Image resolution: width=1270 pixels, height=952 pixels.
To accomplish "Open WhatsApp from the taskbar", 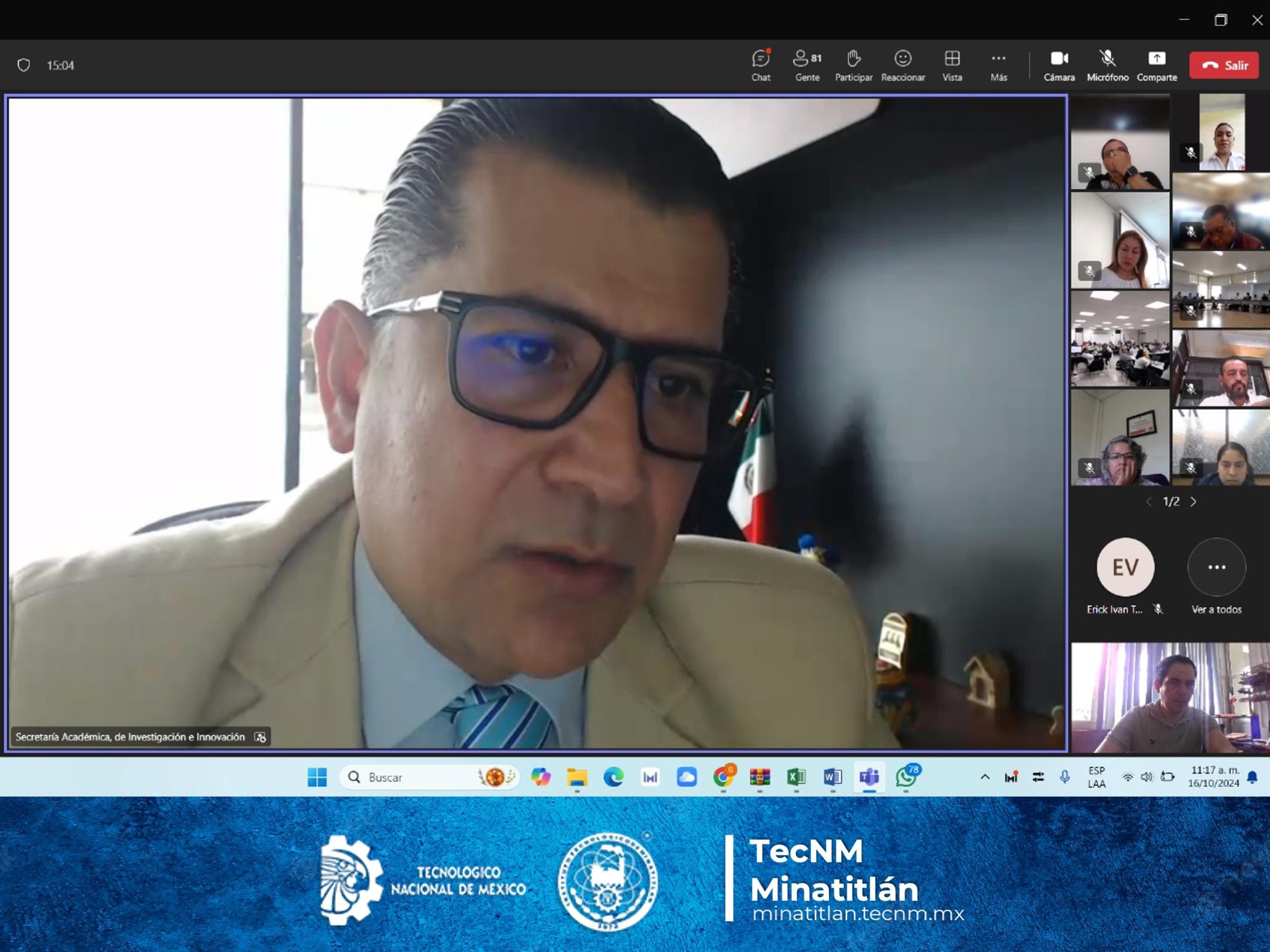I will (906, 777).
